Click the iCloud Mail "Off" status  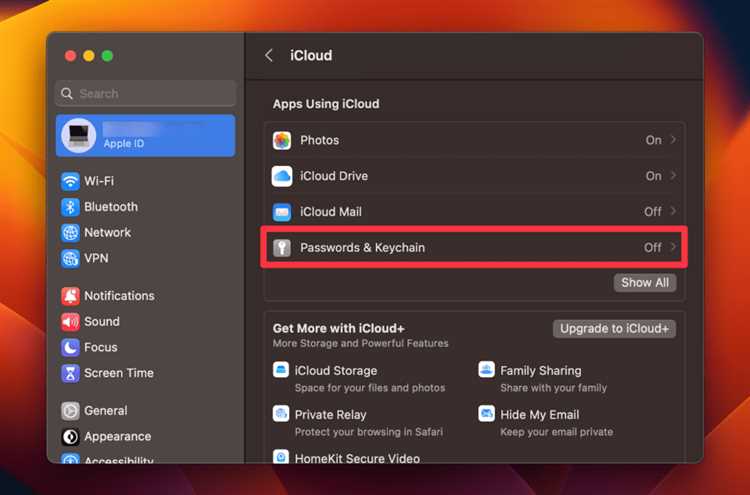click(653, 211)
